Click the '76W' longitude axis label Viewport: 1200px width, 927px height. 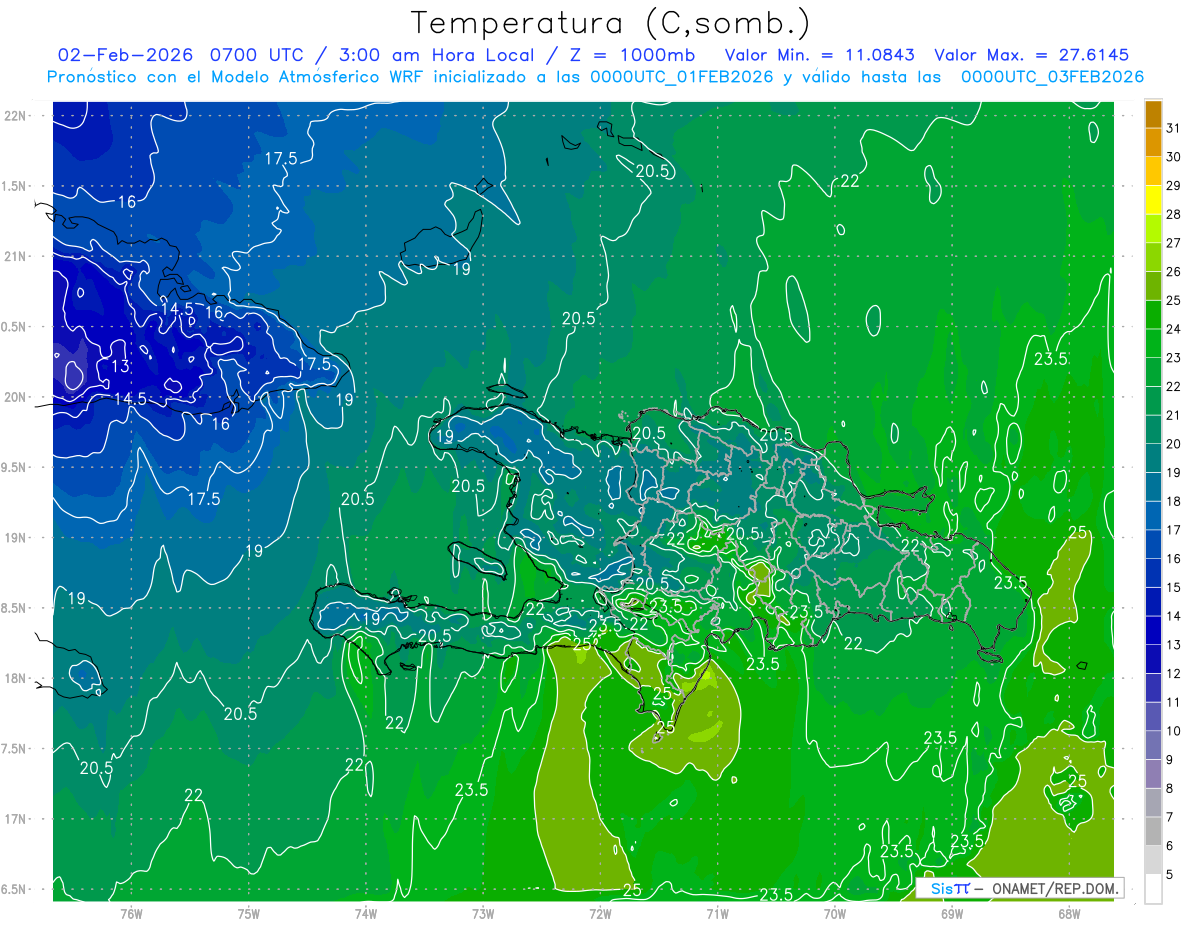(x=131, y=913)
